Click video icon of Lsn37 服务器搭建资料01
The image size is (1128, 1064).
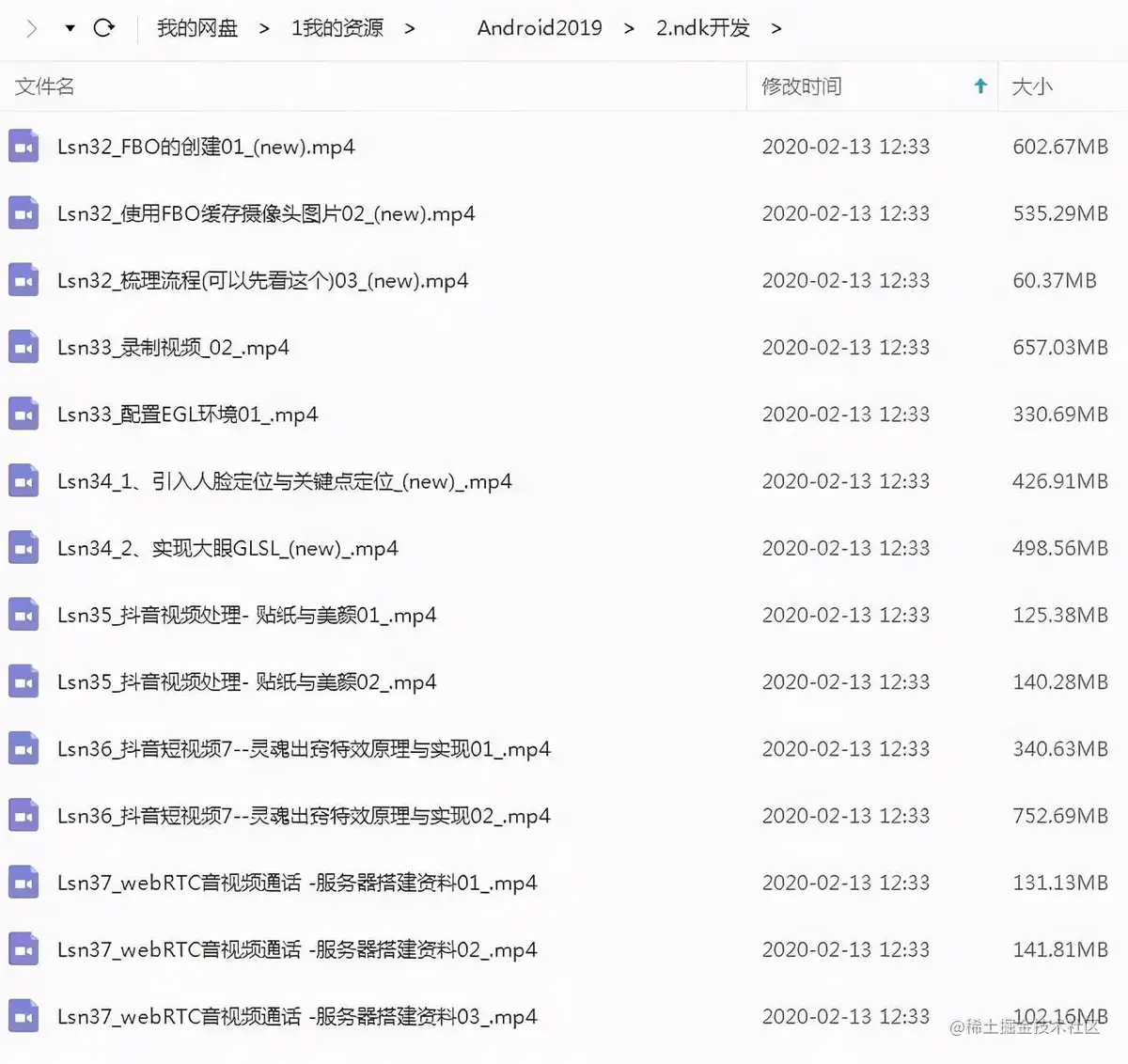click(x=23, y=883)
